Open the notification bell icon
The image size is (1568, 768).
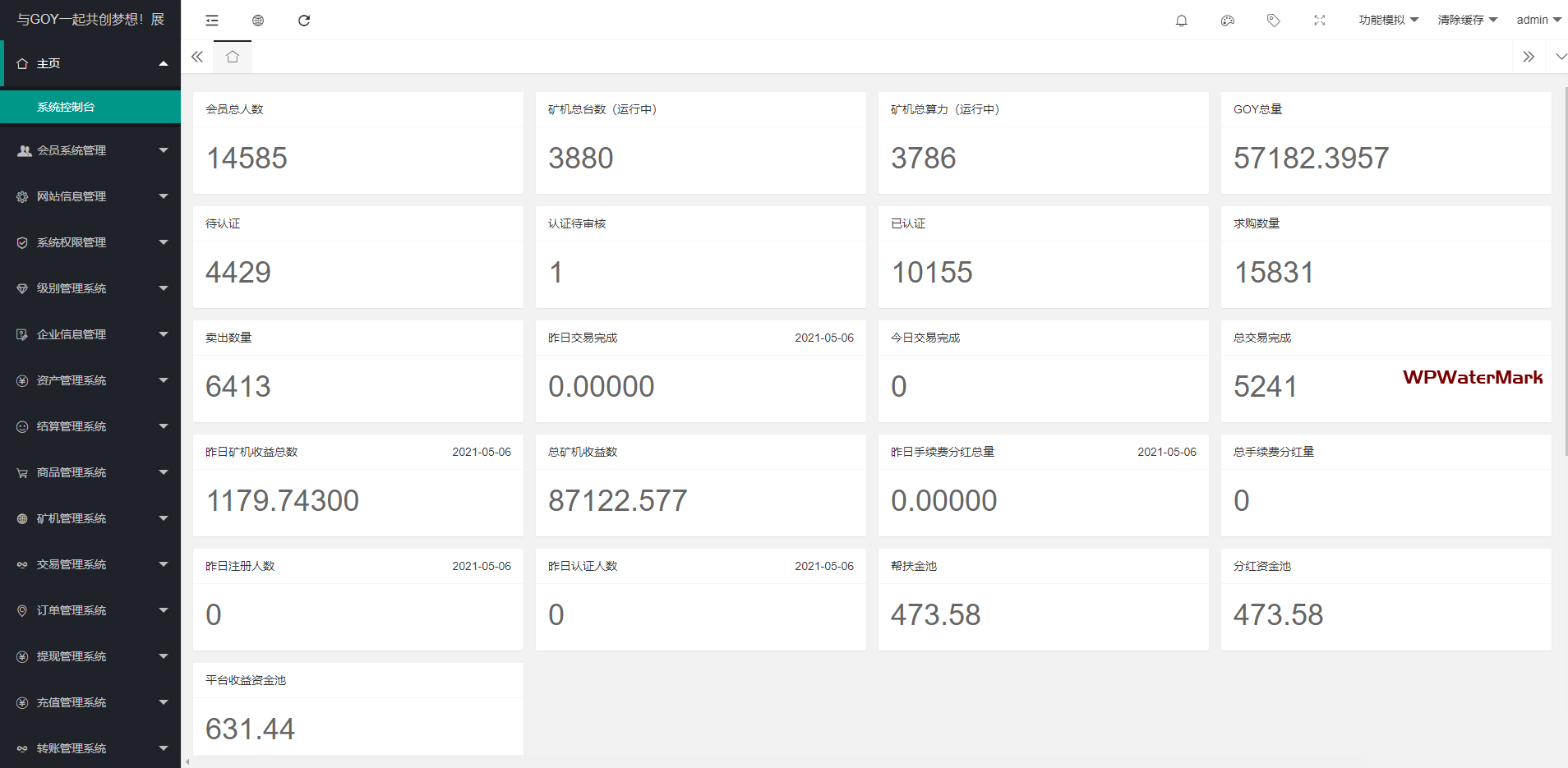(x=1181, y=21)
